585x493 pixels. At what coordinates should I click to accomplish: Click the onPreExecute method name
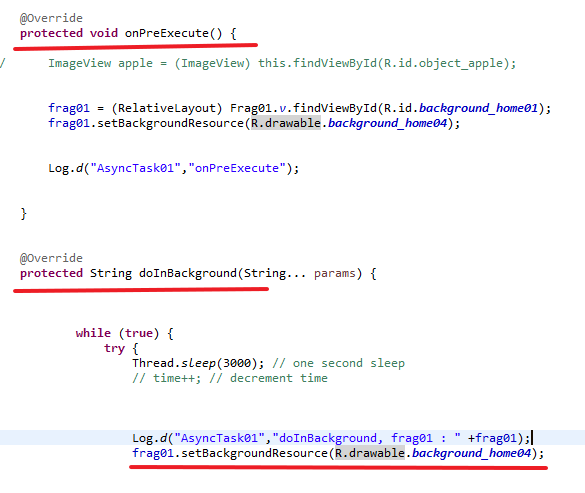(x=166, y=33)
